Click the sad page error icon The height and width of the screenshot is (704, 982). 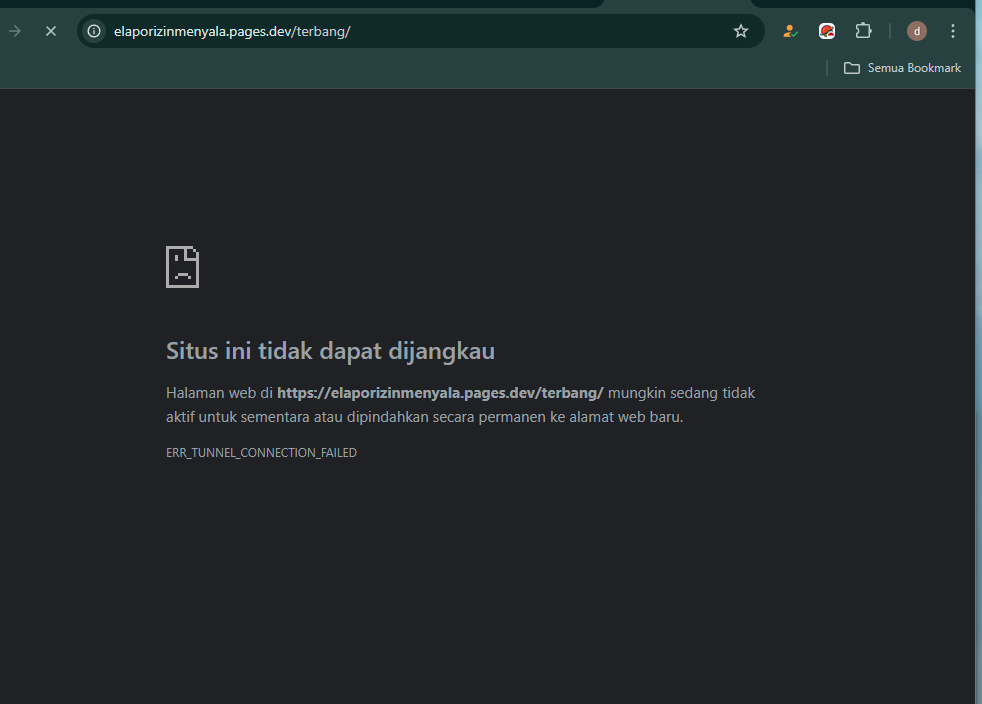point(182,267)
